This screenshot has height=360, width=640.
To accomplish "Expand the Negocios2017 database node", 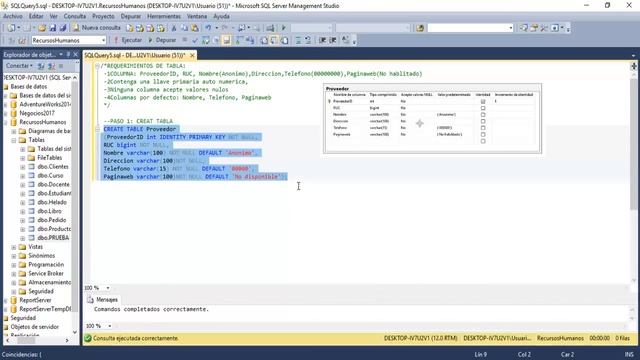I will tap(6, 113).
